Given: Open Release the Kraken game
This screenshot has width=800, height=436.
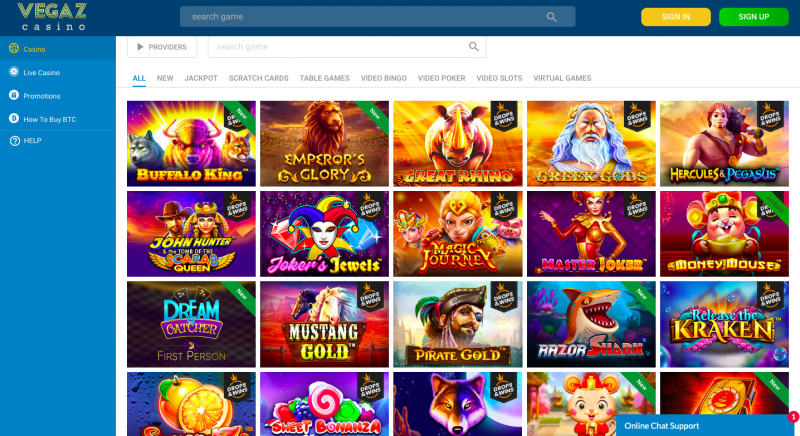Looking at the screenshot, I should [x=724, y=324].
